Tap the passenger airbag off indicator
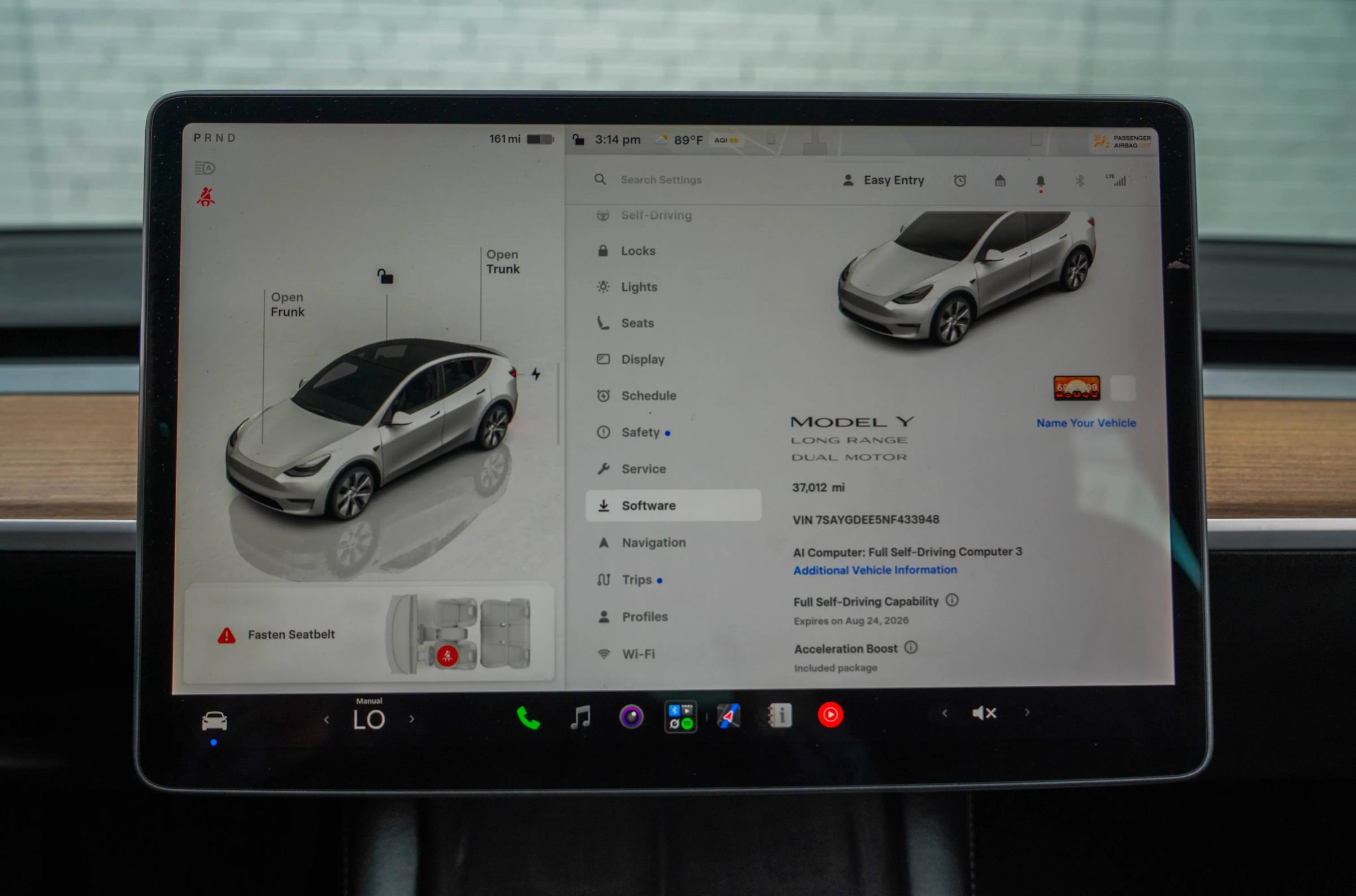 (1122, 141)
